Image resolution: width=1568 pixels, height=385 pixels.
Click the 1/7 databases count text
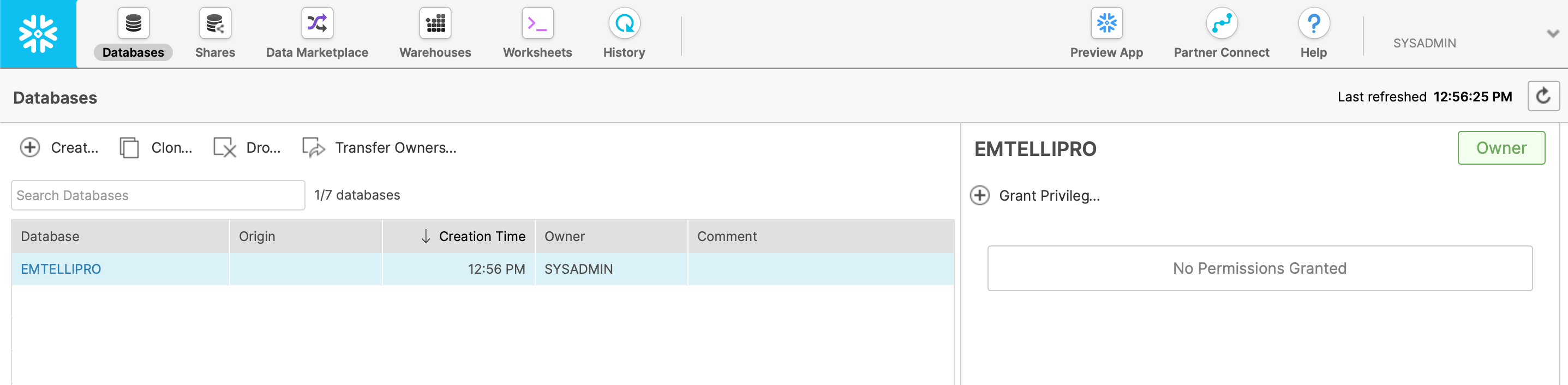(357, 195)
